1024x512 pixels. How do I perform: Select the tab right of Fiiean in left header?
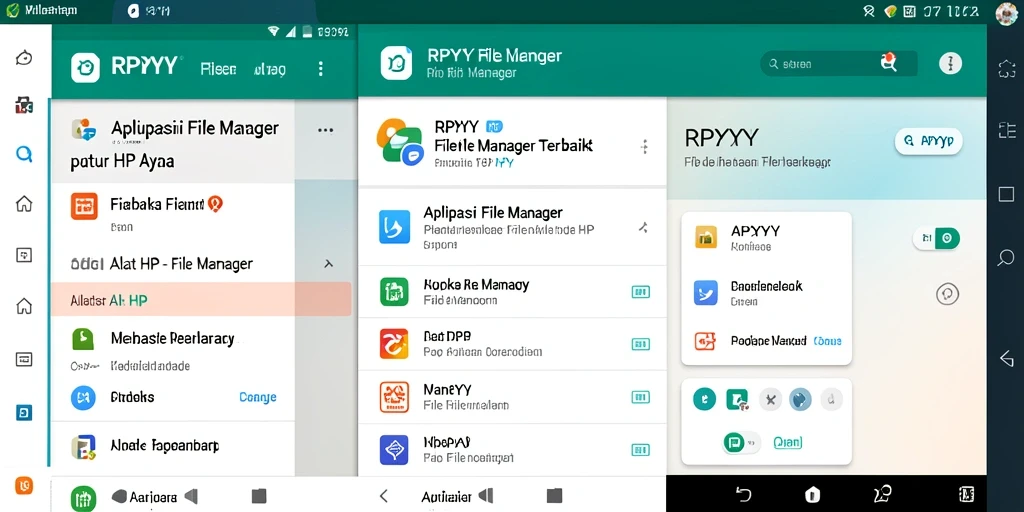(270, 69)
